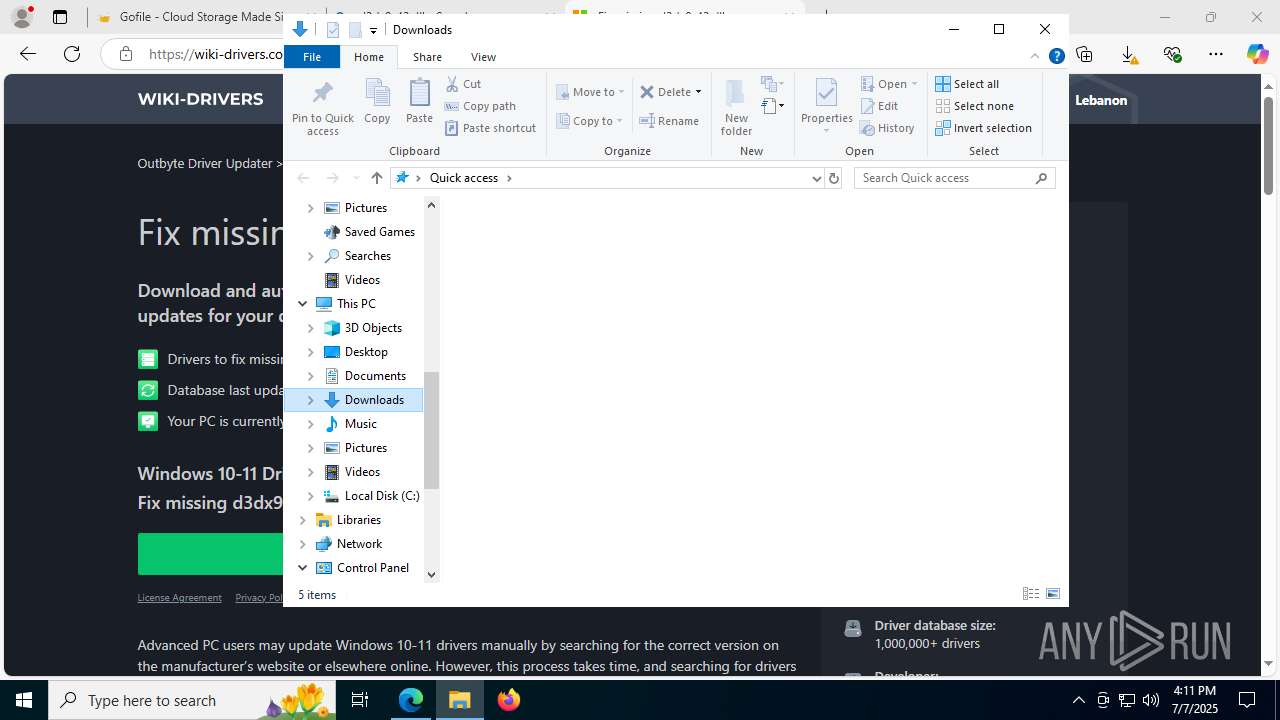
Task: Open Windows Start menu
Action: pyautogui.click(x=24, y=700)
